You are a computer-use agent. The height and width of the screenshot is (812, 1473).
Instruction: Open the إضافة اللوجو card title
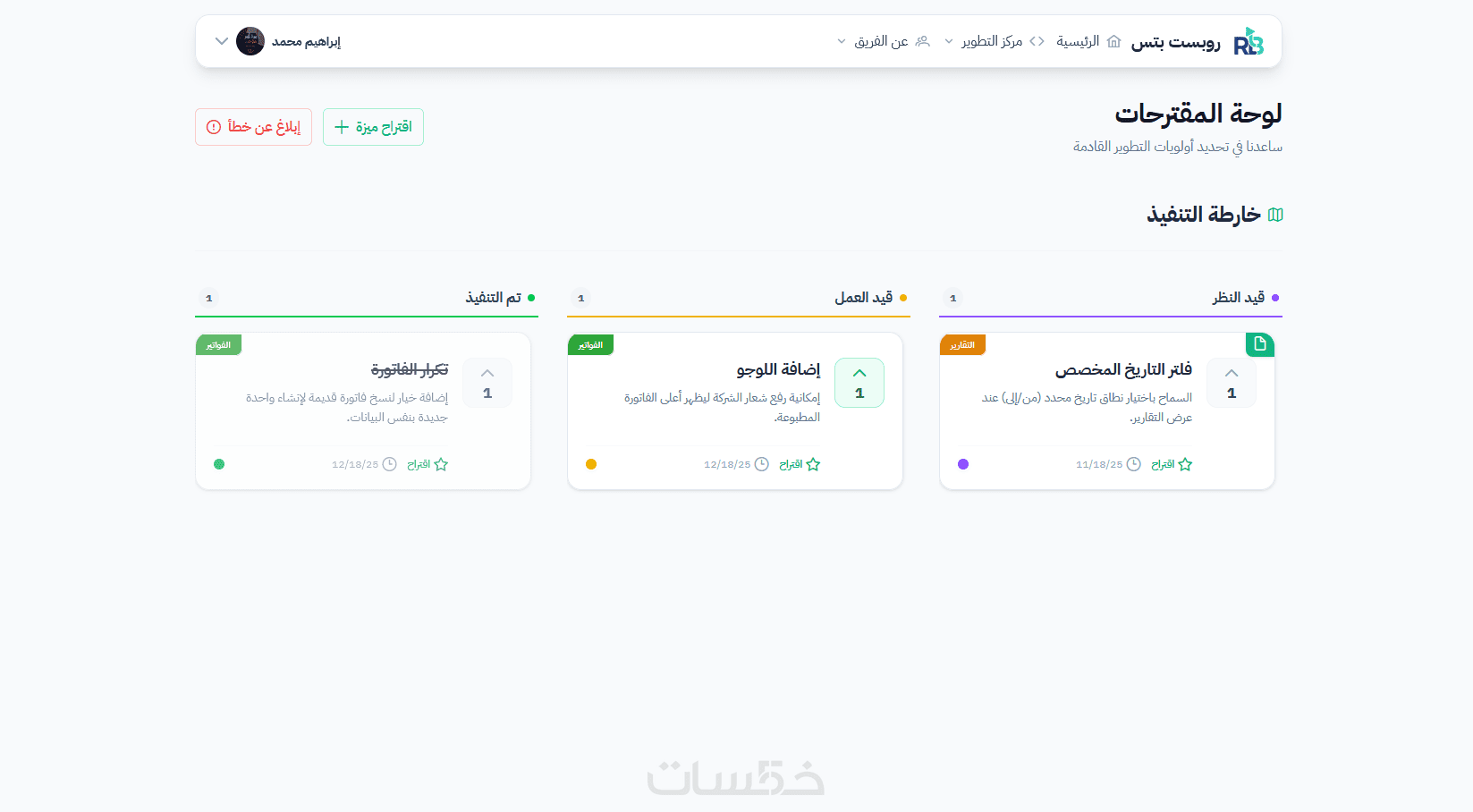pos(778,369)
